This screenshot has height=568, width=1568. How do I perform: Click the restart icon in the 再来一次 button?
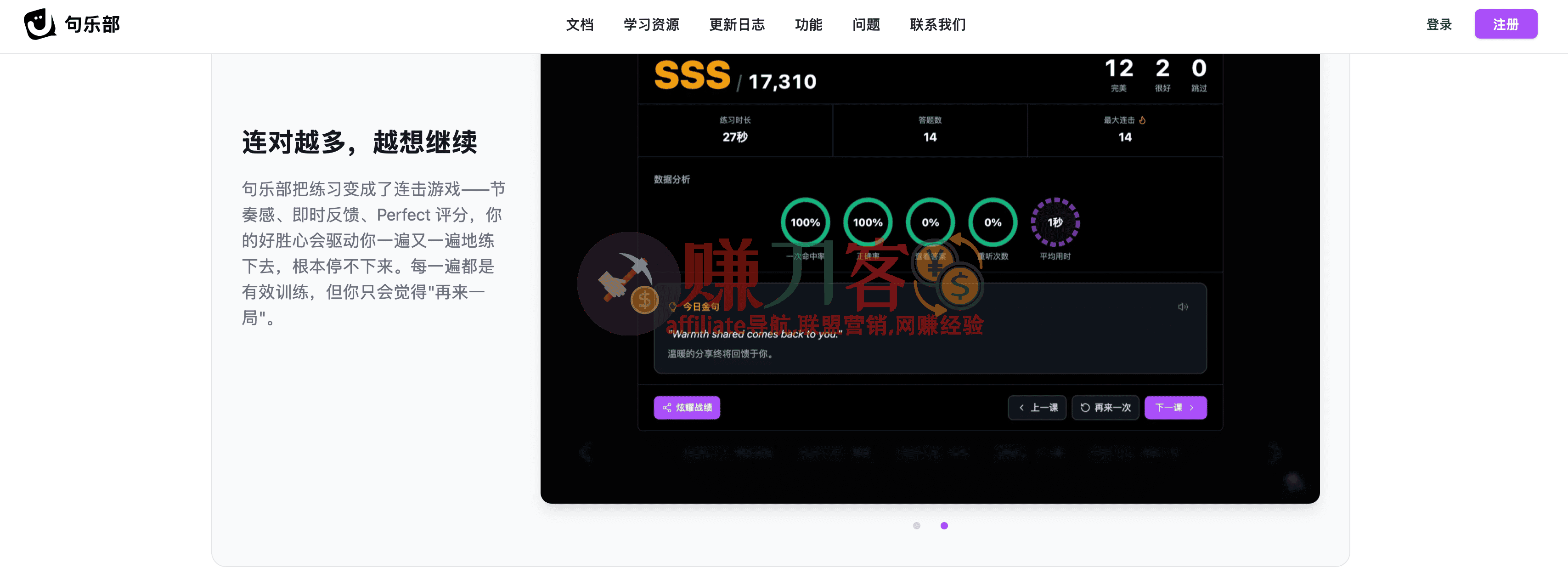(x=1085, y=408)
